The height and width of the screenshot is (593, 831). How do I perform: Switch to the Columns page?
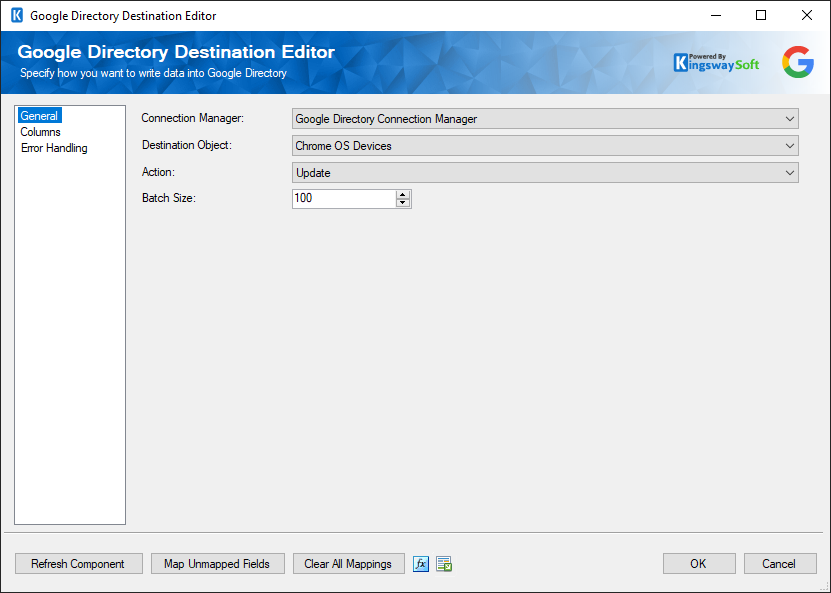pyautogui.click(x=40, y=132)
